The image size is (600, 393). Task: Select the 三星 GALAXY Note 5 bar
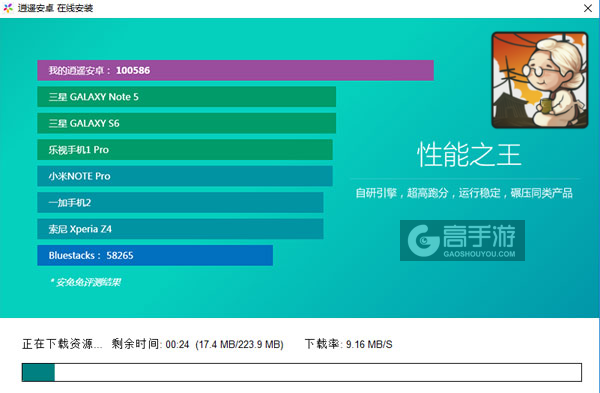[186, 96]
